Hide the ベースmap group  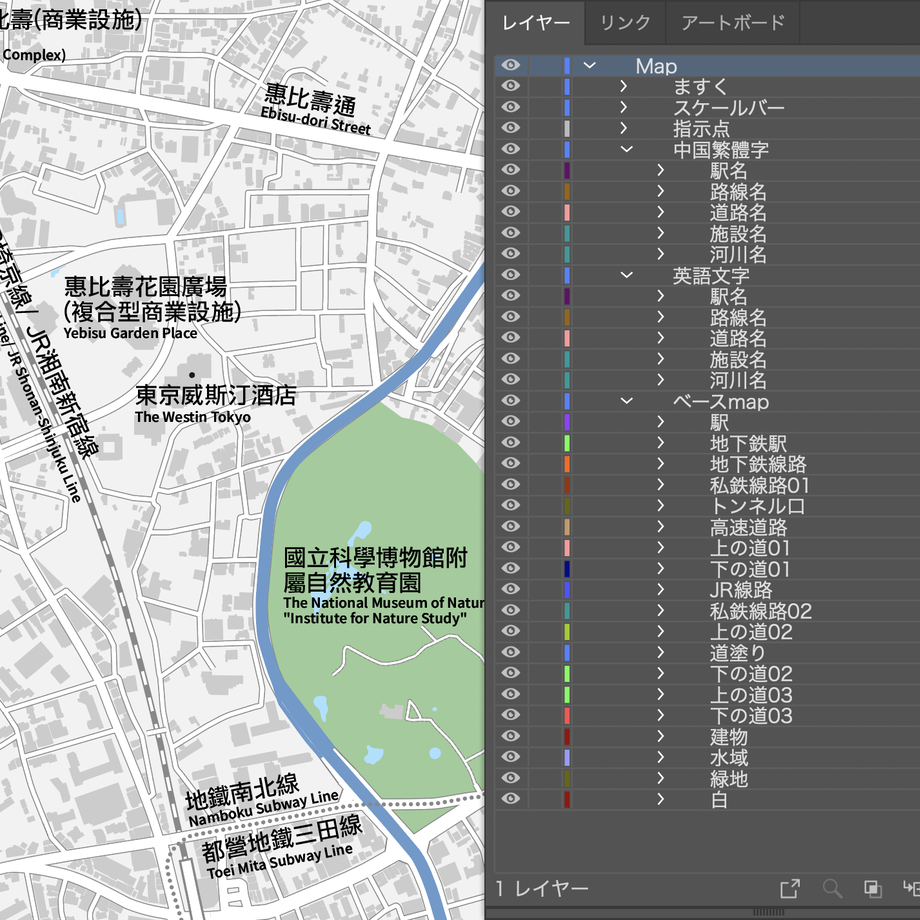pyautogui.click(x=510, y=401)
